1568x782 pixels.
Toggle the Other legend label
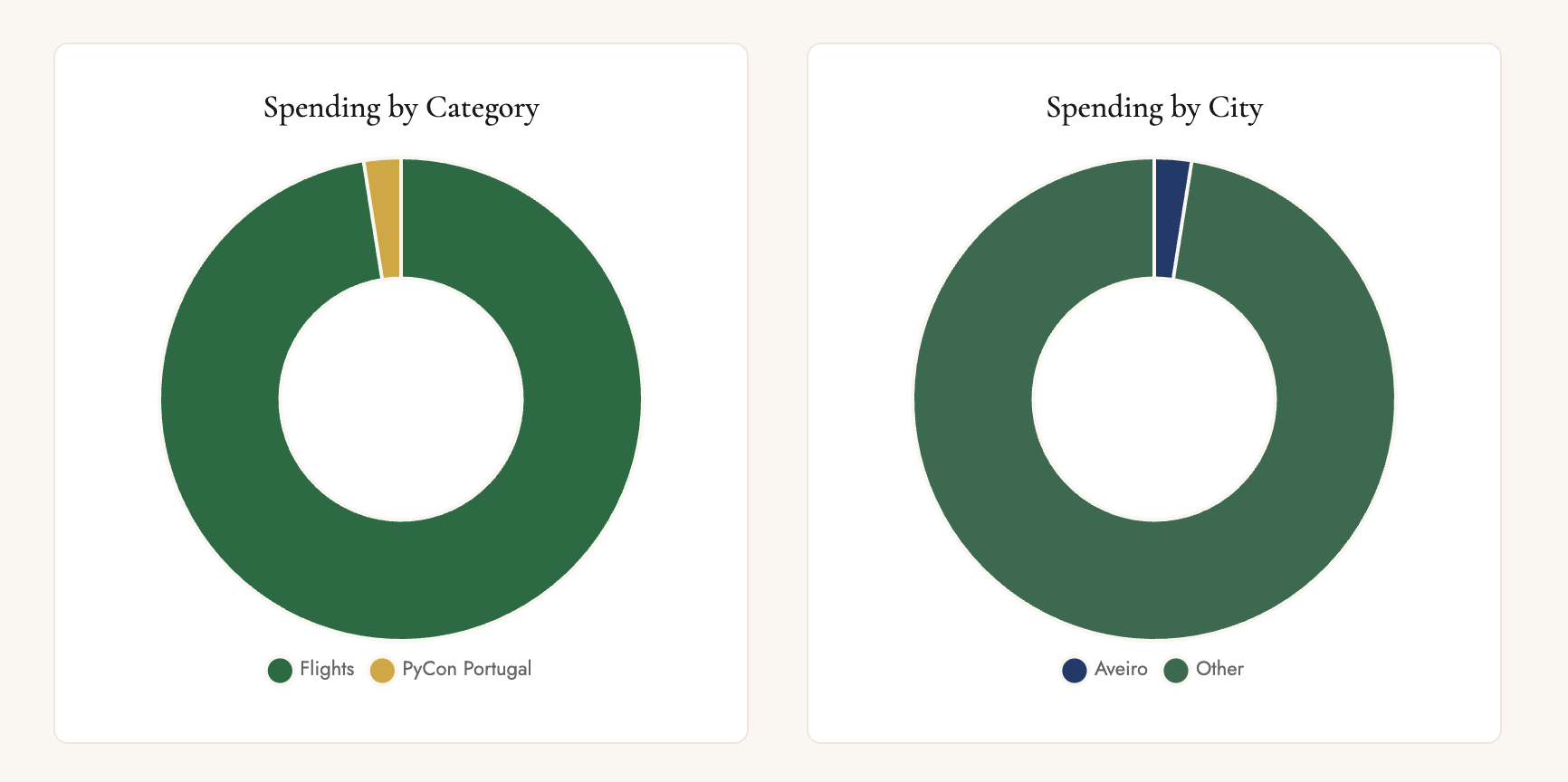[x=1219, y=669]
